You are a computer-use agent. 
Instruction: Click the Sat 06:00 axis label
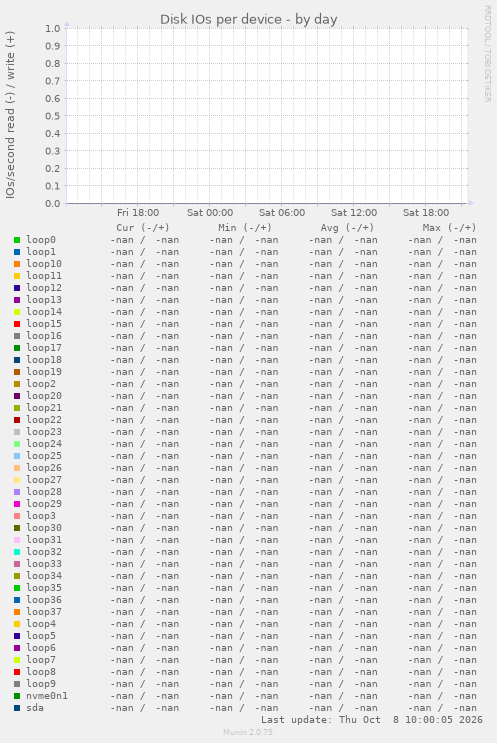(x=282, y=213)
